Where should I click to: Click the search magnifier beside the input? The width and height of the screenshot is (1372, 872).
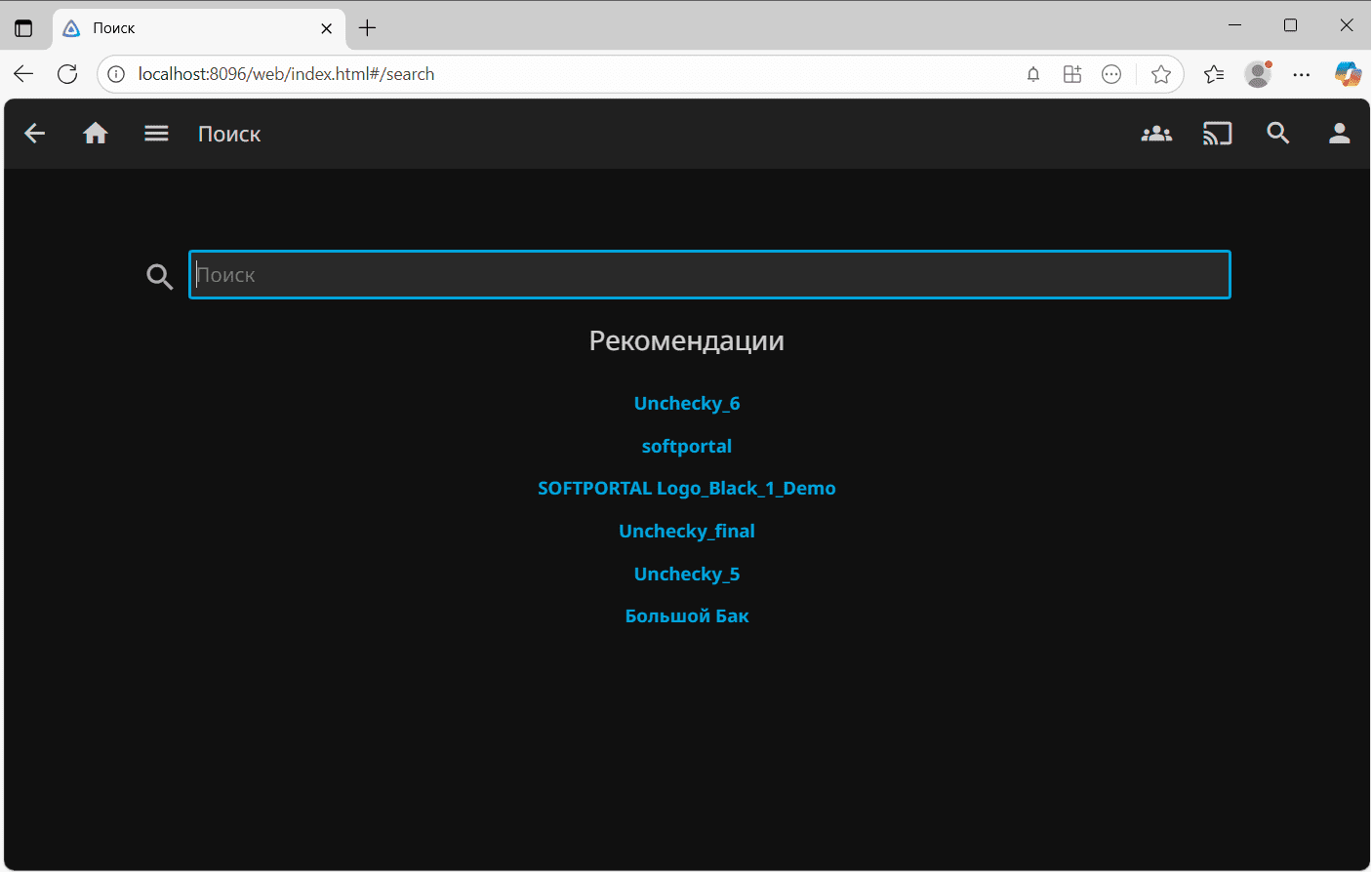tap(159, 276)
